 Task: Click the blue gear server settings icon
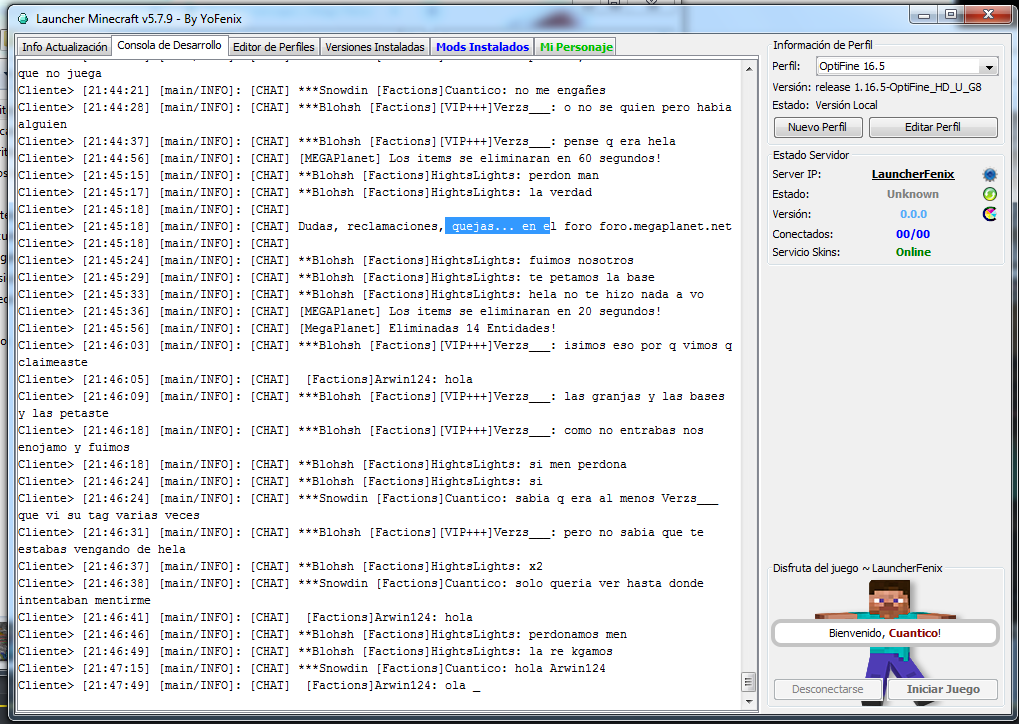pos(990,175)
